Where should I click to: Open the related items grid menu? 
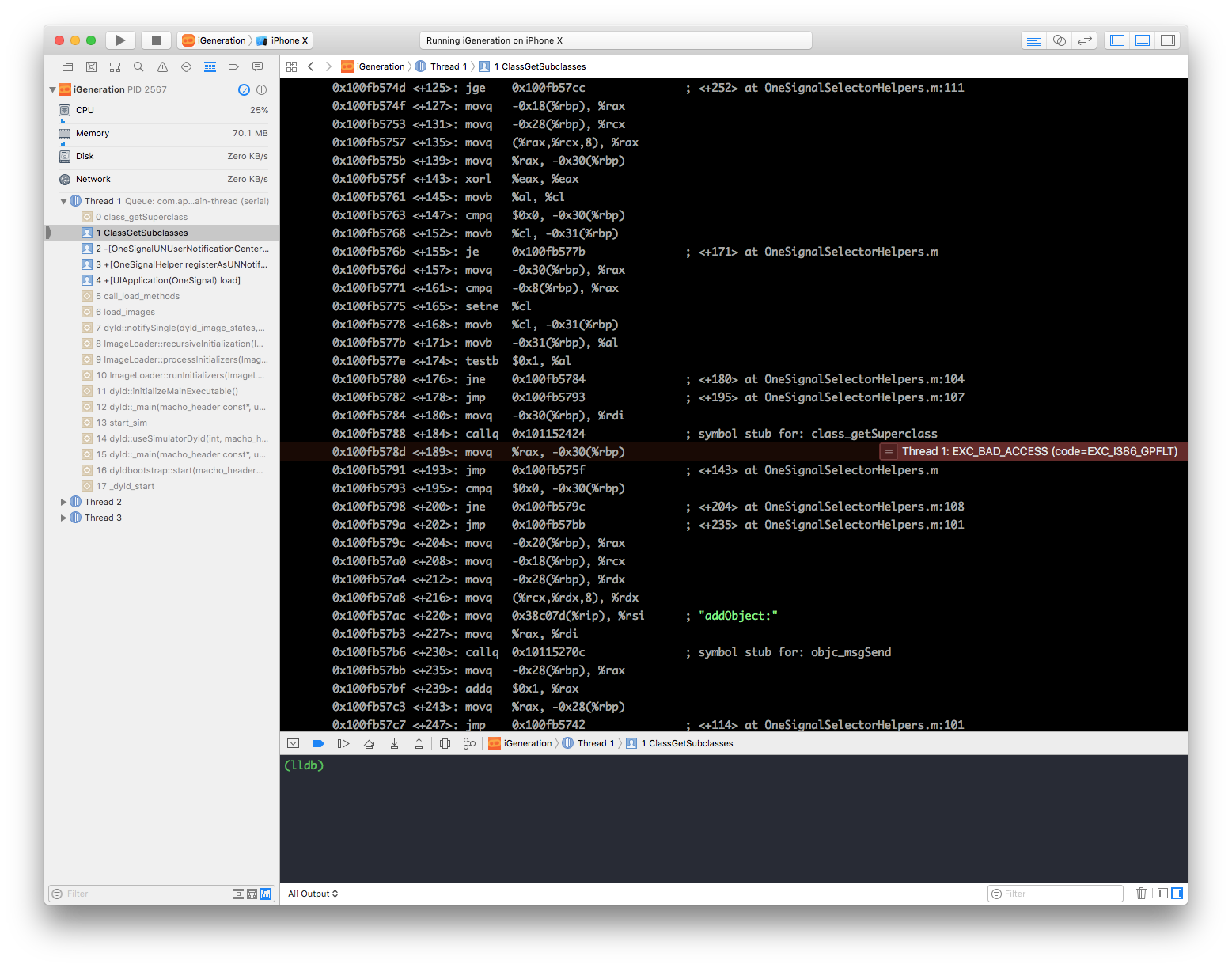[x=292, y=67]
